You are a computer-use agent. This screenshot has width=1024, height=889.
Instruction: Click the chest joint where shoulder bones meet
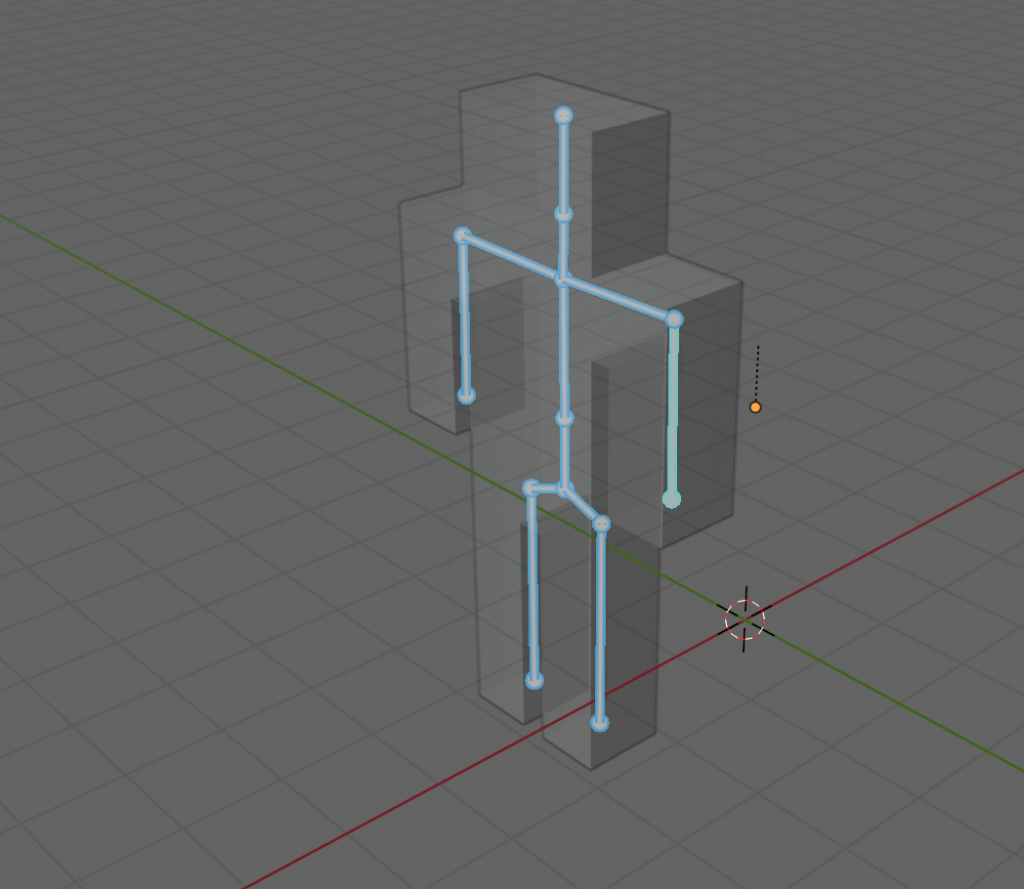coord(562,279)
